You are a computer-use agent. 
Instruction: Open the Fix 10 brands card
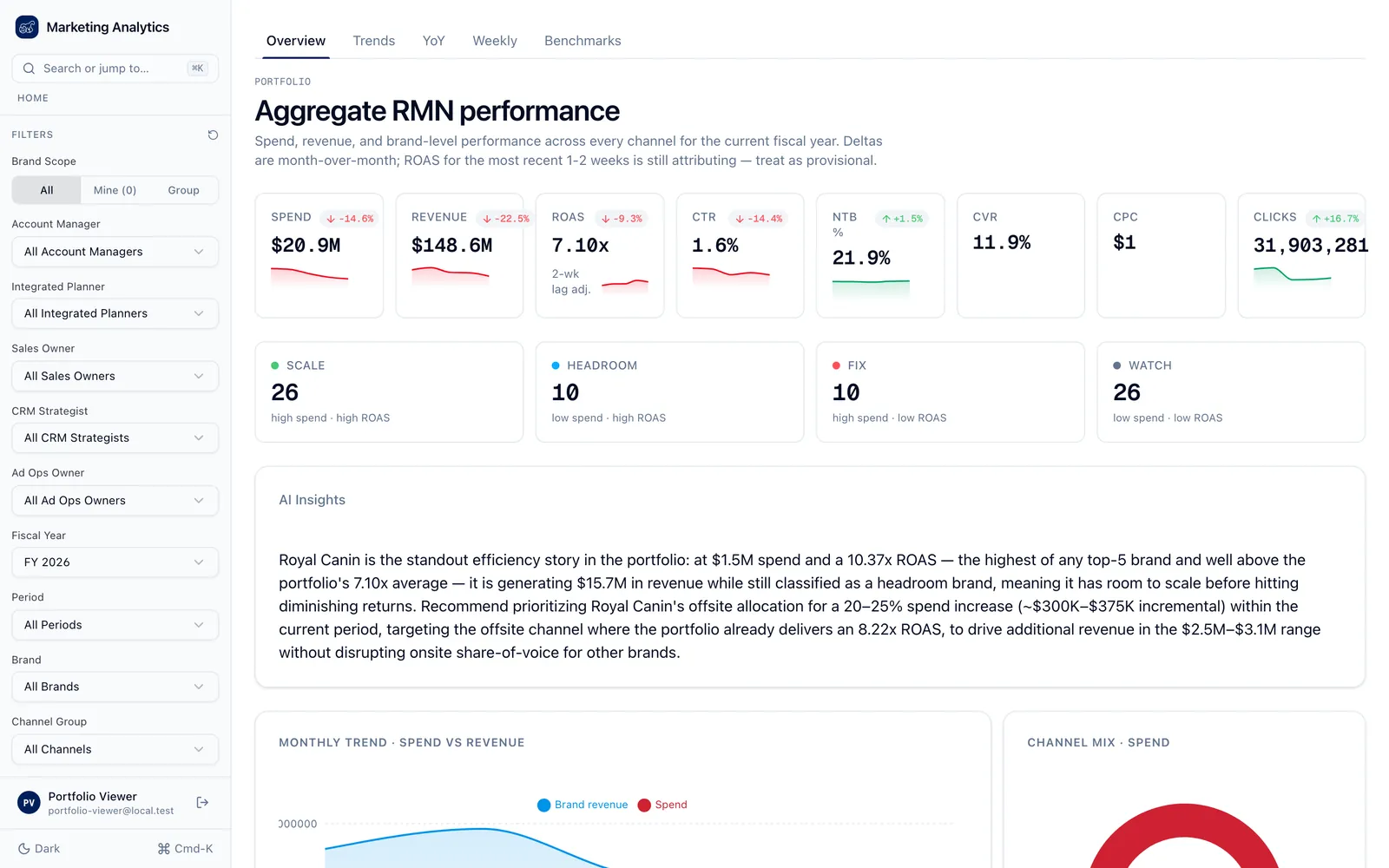coord(950,392)
